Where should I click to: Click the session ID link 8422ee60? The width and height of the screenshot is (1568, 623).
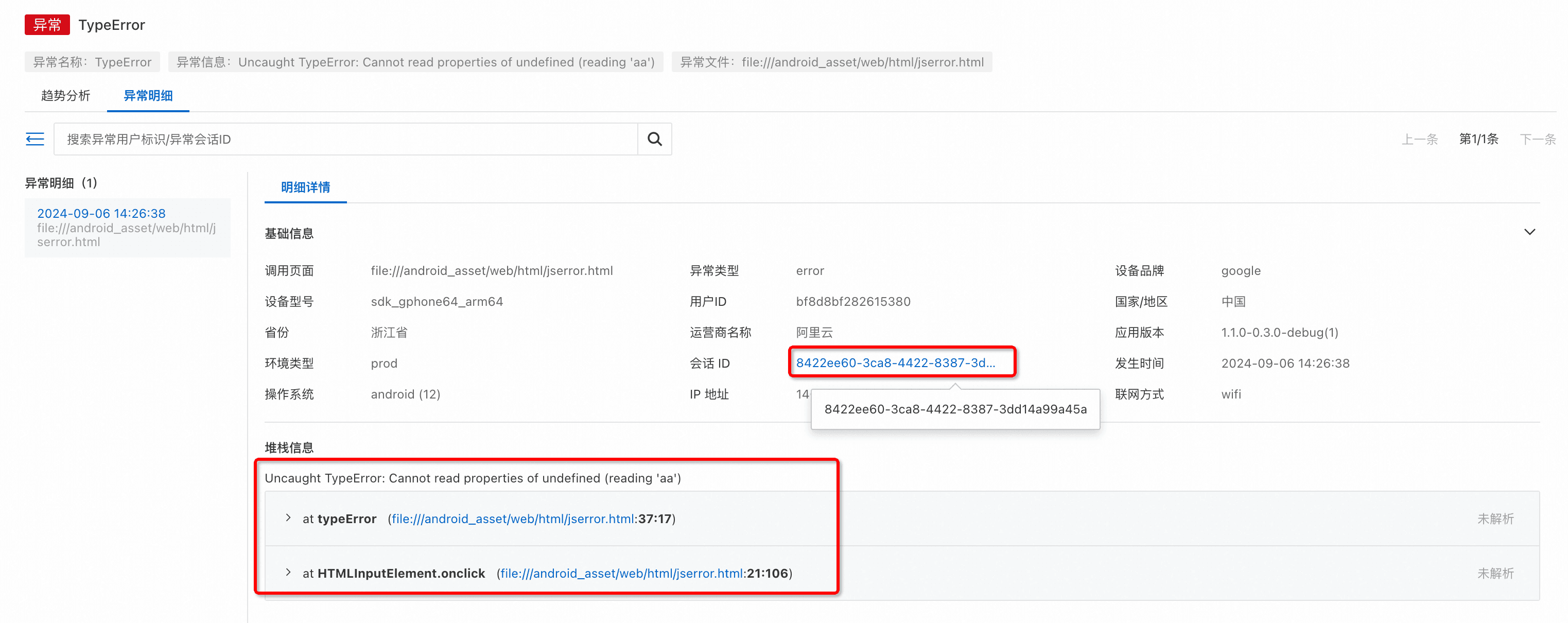895,363
